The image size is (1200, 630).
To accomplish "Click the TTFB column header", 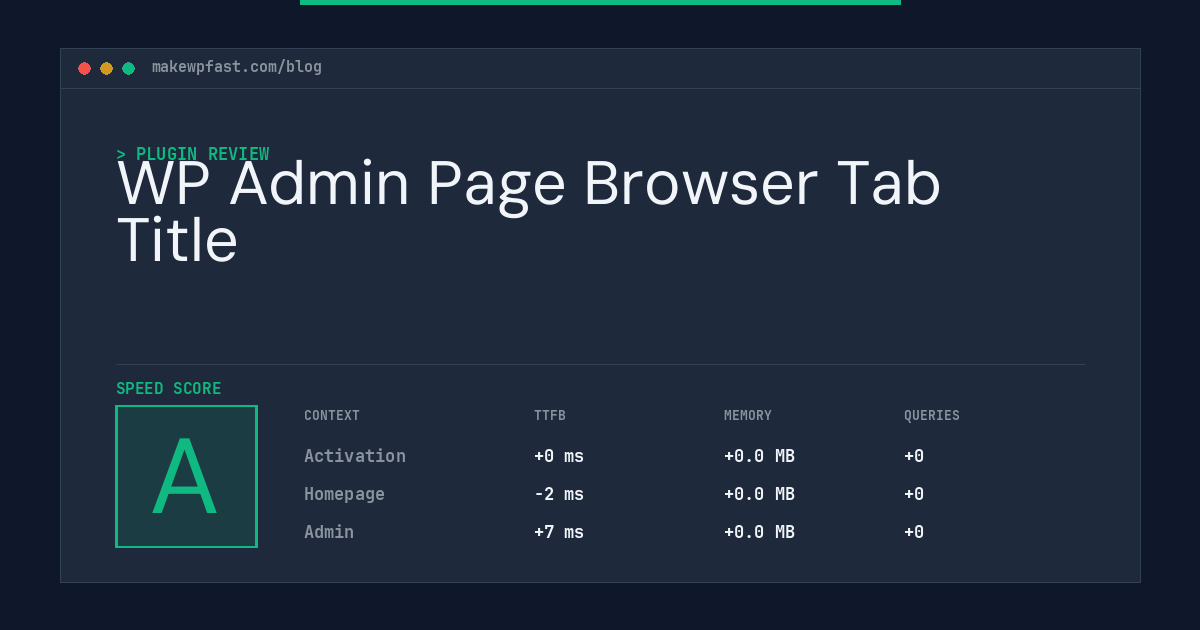I will tap(550, 416).
